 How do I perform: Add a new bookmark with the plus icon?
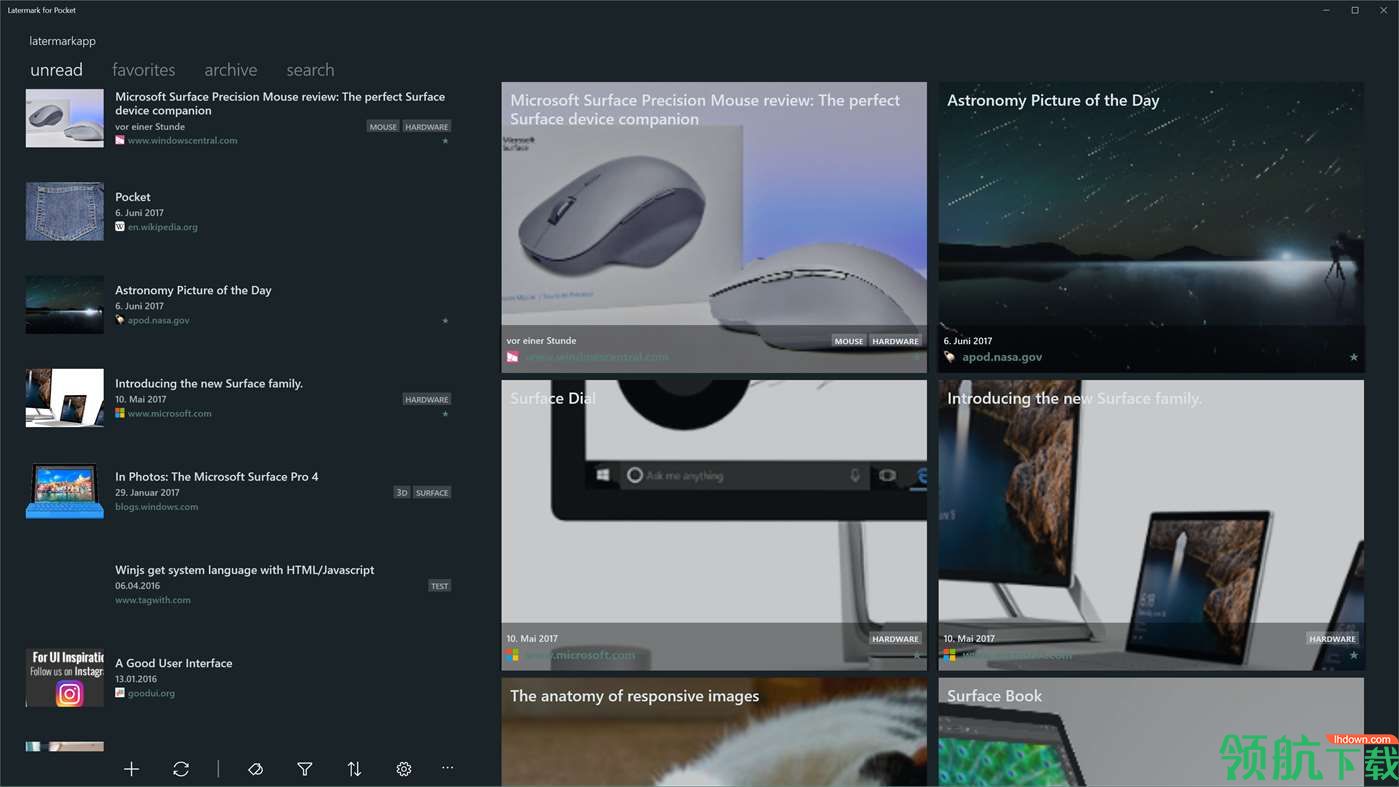click(x=131, y=769)
